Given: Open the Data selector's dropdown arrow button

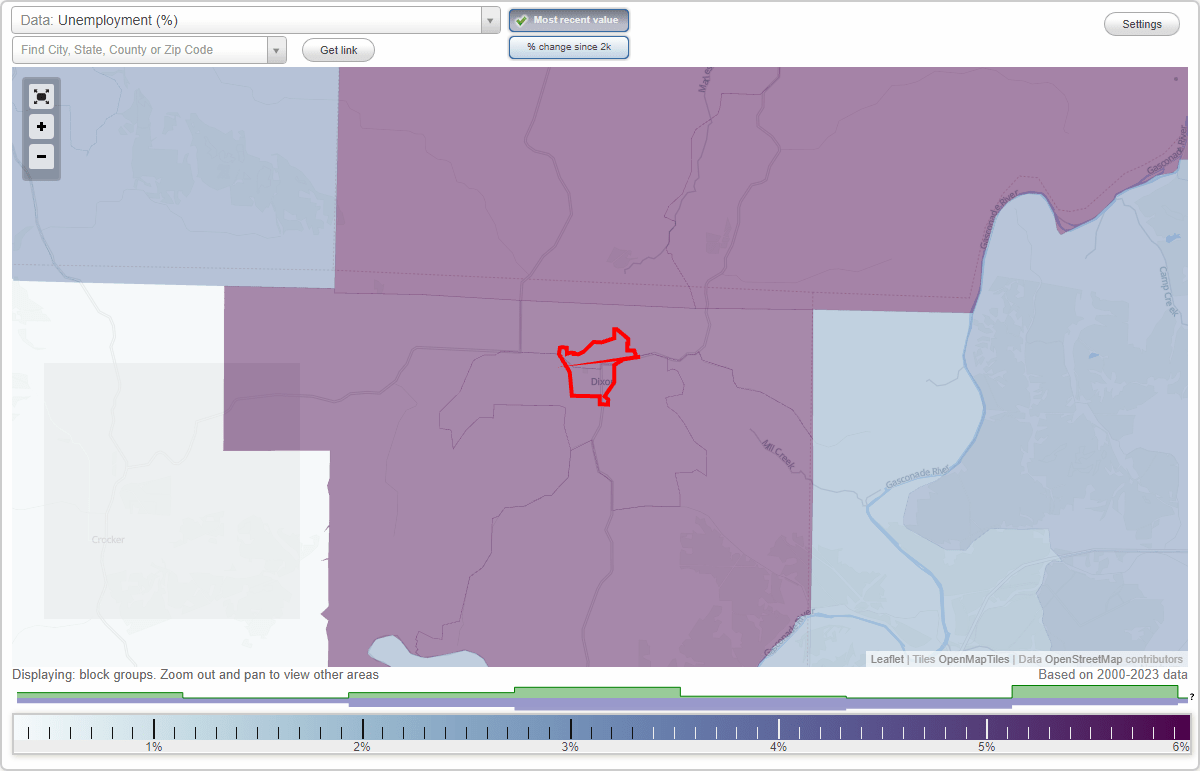Looking at the screenshot, I should coord(489,19).
